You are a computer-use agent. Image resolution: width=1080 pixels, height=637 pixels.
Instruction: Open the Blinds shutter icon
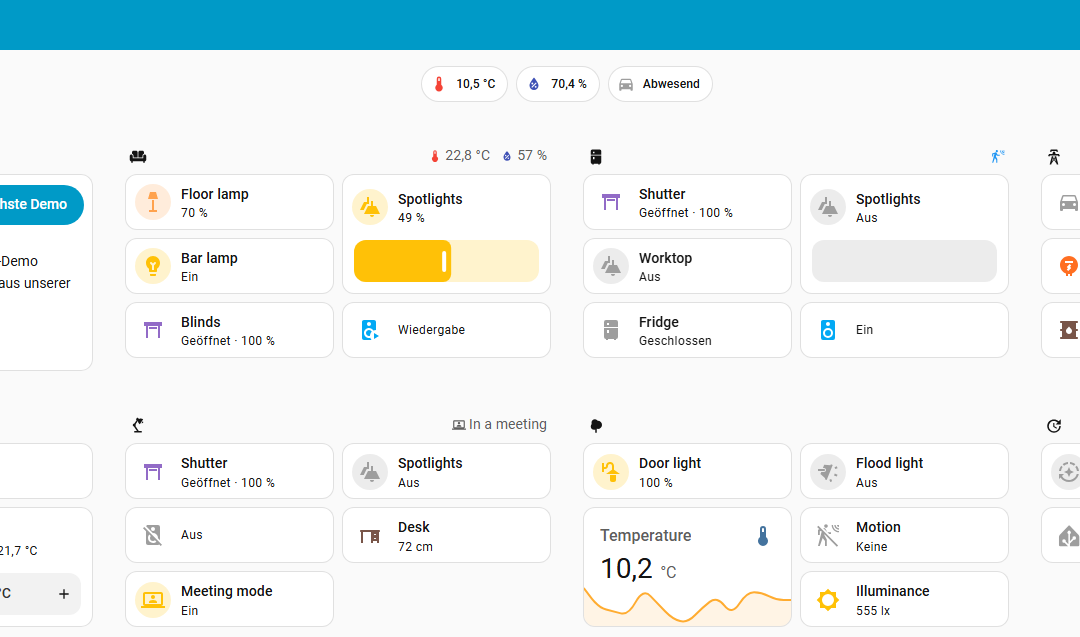coord(152,330)
